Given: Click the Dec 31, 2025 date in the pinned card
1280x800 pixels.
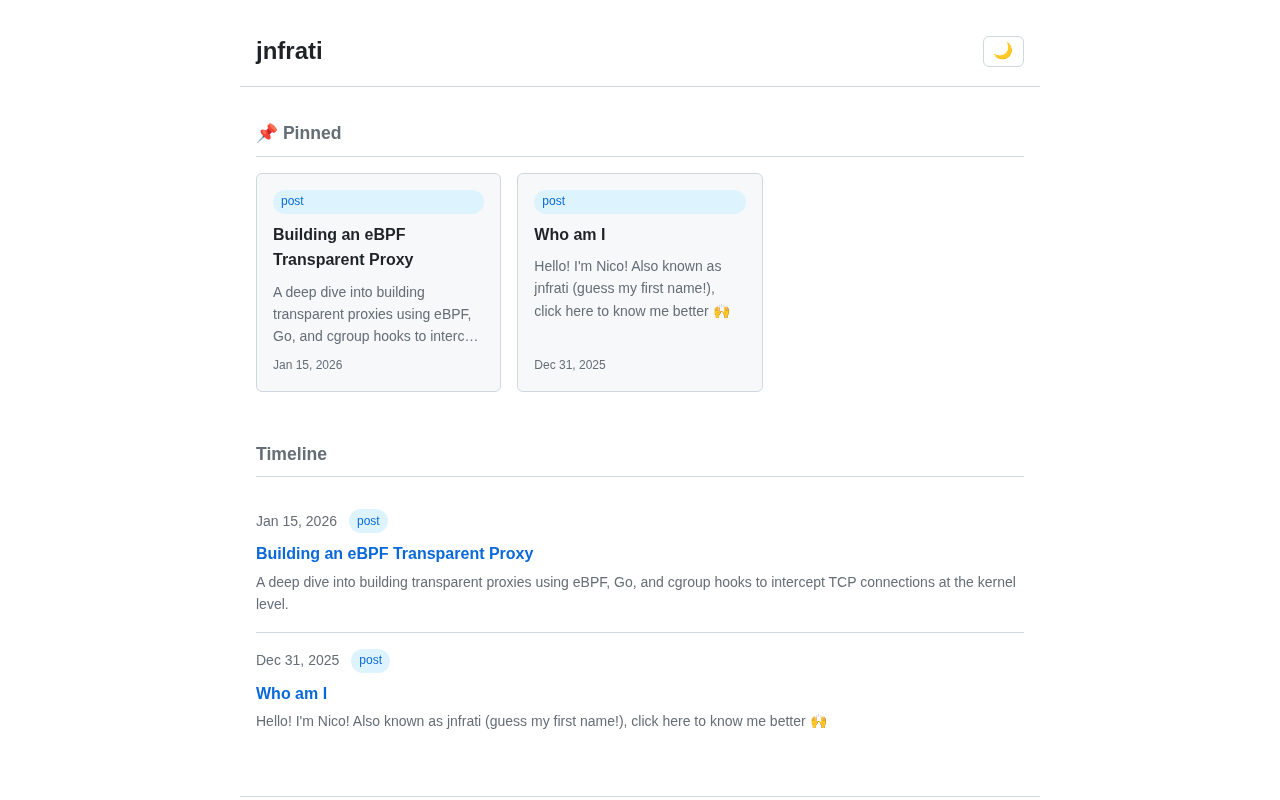Looking at the screenshot, I should coord(570,365).
